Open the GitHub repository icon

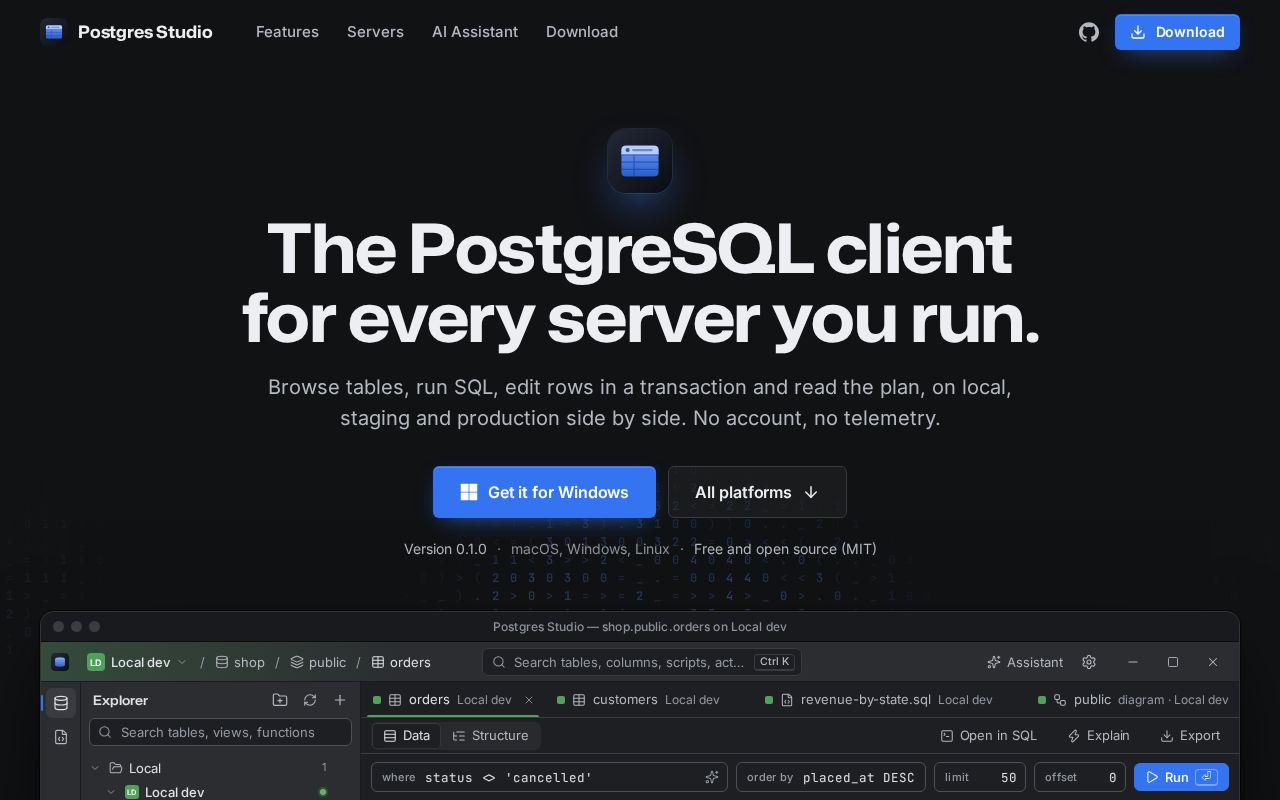pyautogui.click(x=1089, y=32)
